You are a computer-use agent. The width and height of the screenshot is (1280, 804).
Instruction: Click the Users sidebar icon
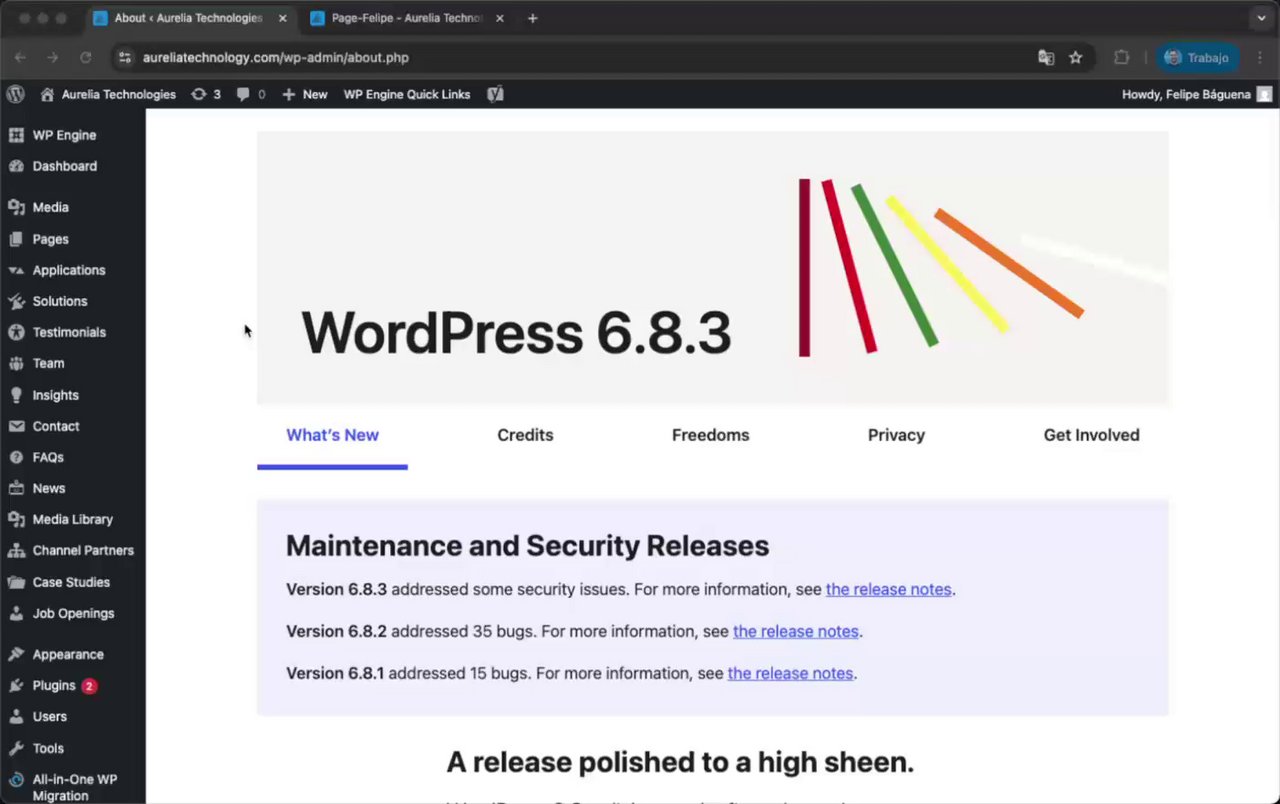16,716
